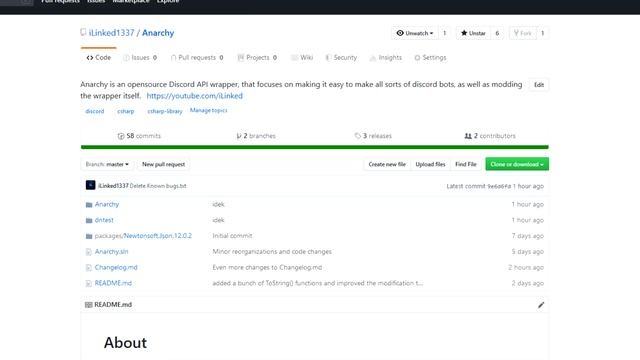The image size is (640, 360).
Task: View the 3 releases
Action: pos(373,136)
